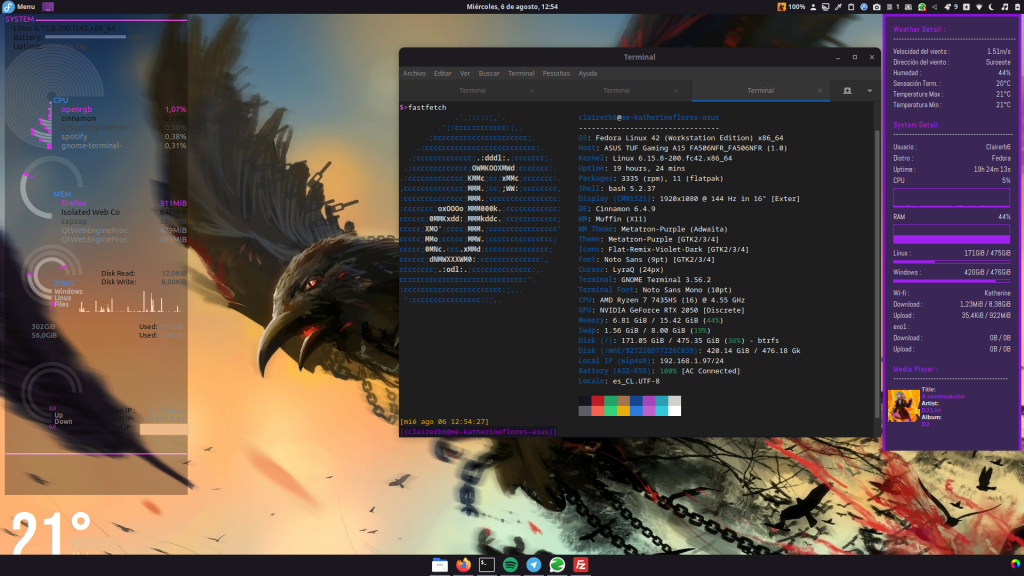Click the terminal prompt line at the bottom
1024x576 pixels.
(x=479, y=432)
